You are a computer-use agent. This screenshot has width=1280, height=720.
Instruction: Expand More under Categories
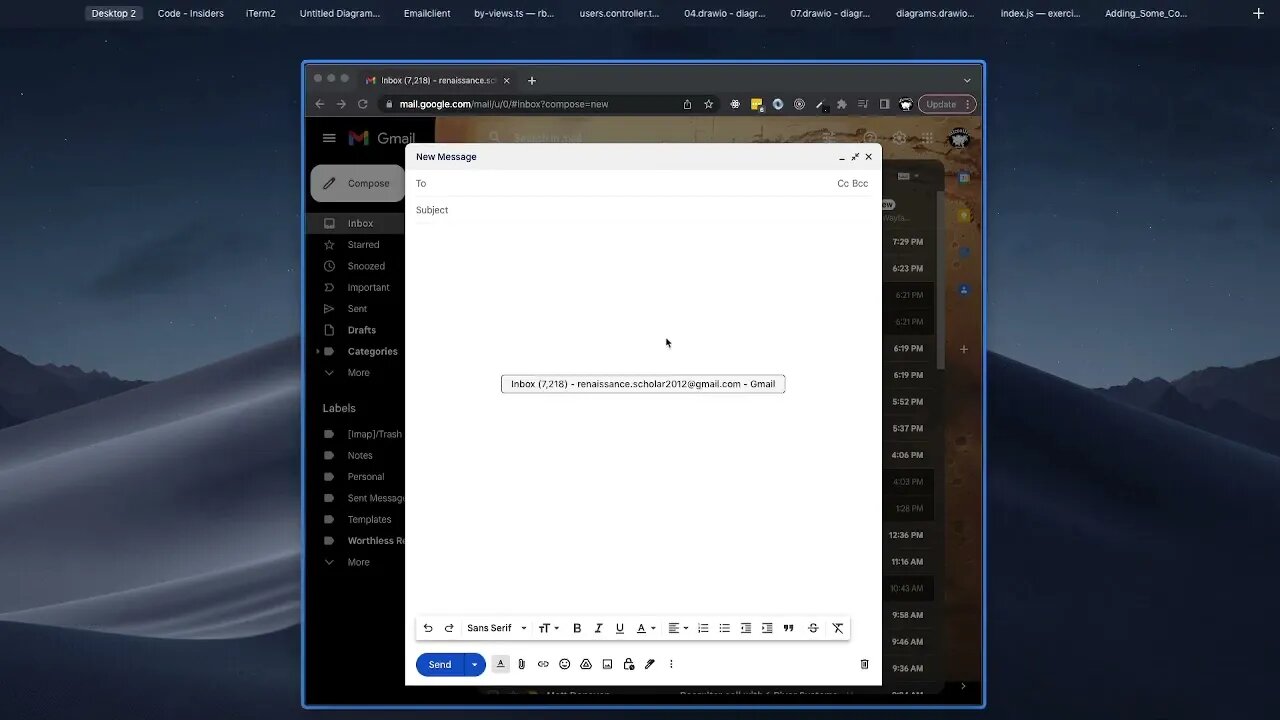[358, 373]
